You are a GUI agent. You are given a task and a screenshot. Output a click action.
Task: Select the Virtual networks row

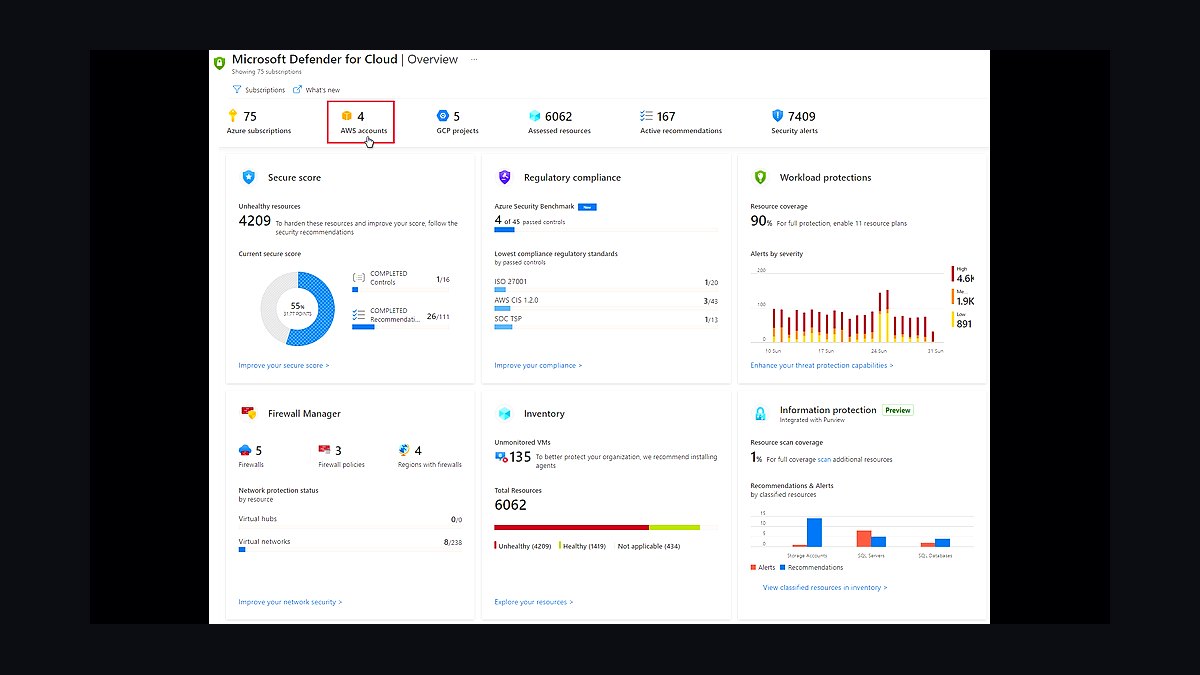click(x=350, y=544)
